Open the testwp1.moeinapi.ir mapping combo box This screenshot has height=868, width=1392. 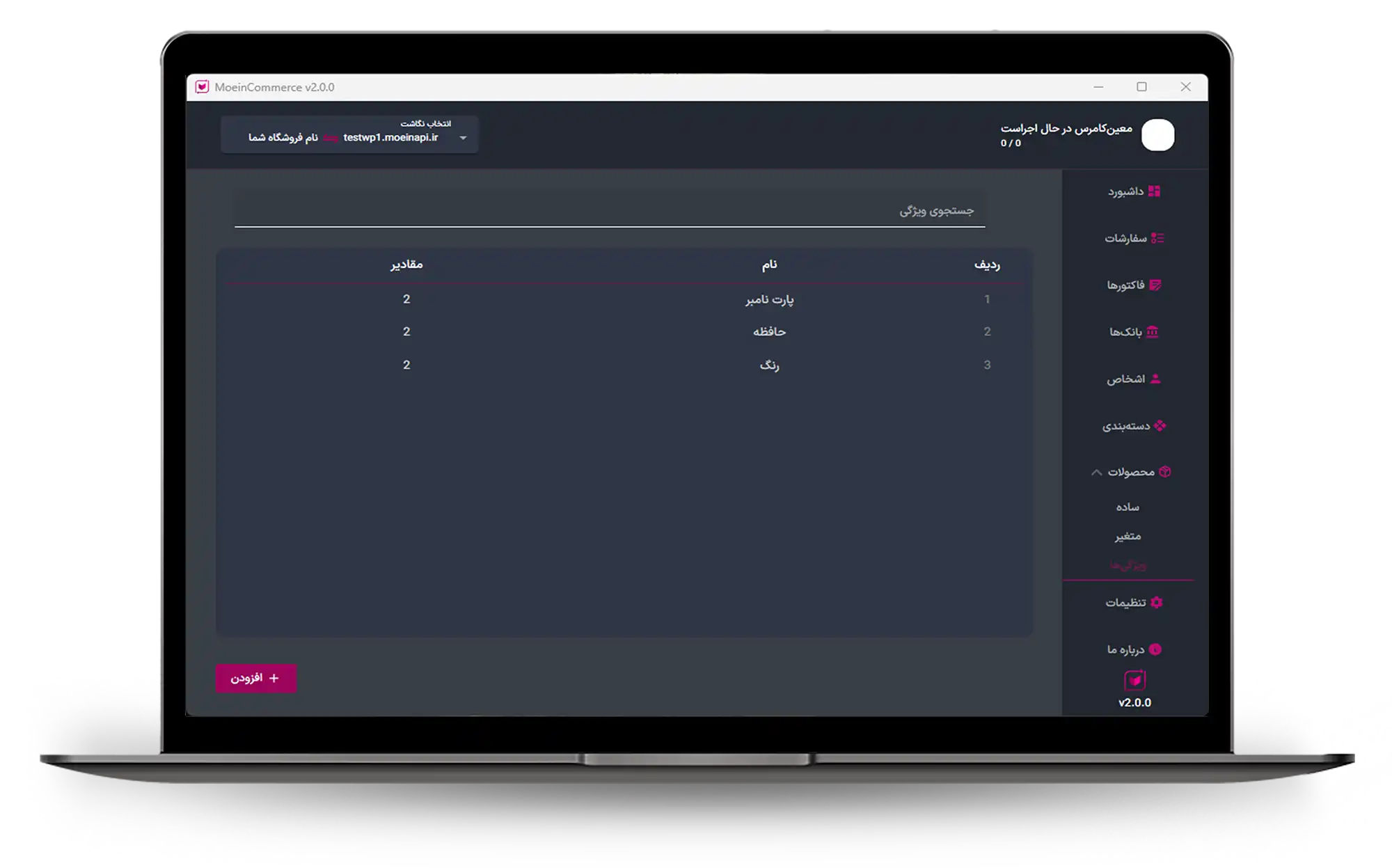point(349,135)
